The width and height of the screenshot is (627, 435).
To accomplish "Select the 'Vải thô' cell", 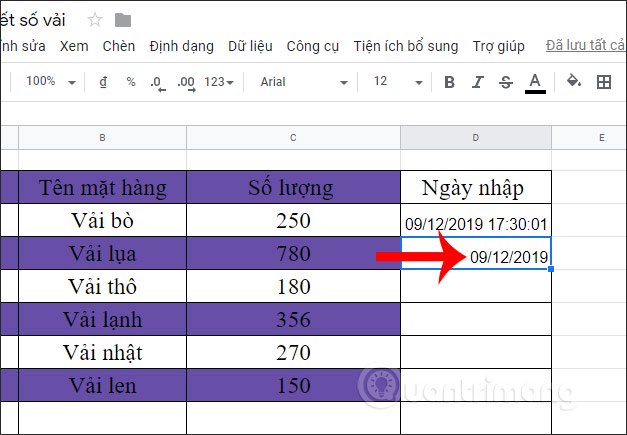I will (x=102, y=286).
